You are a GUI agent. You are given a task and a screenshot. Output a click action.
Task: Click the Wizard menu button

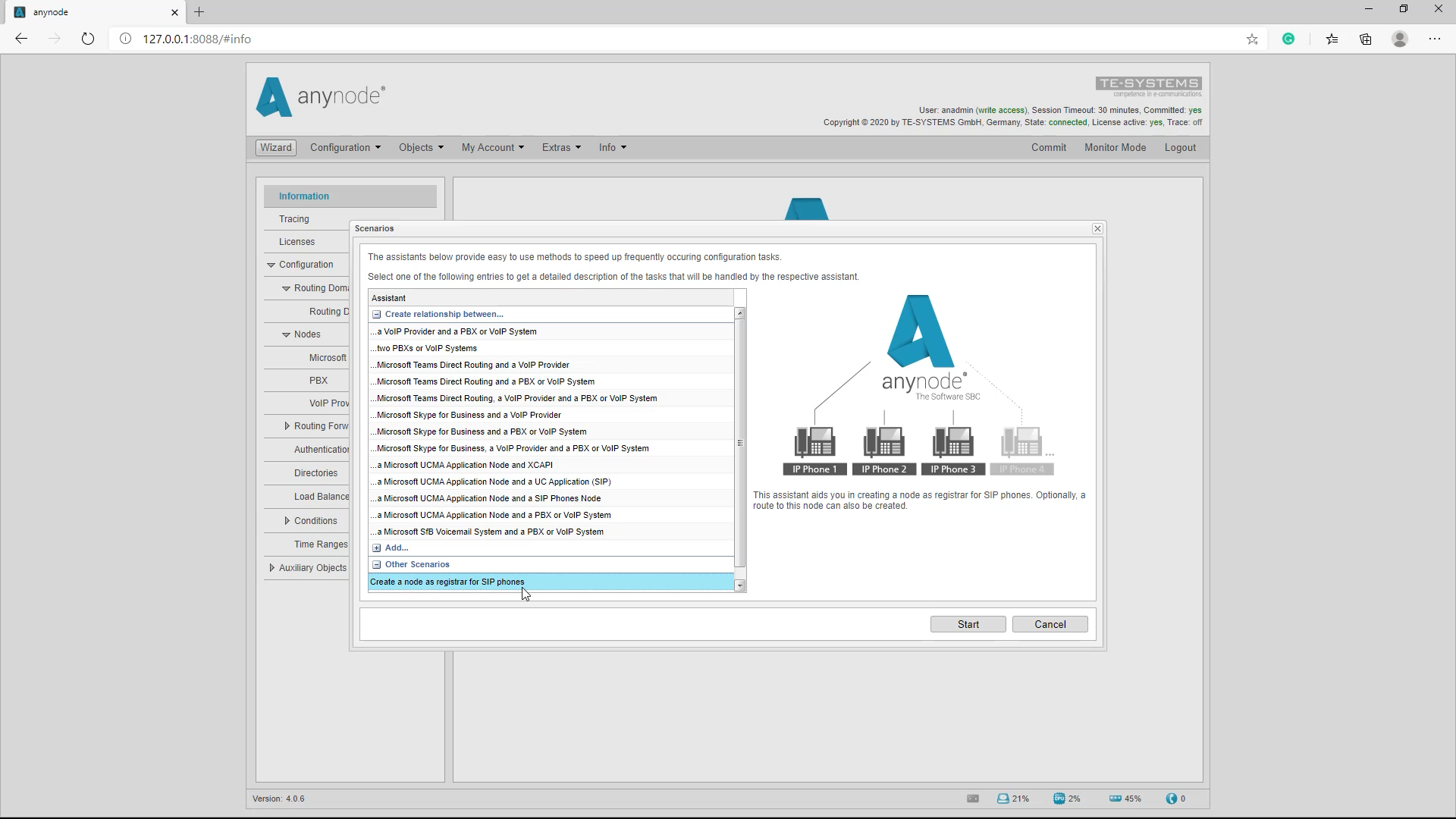click(276, 148)
